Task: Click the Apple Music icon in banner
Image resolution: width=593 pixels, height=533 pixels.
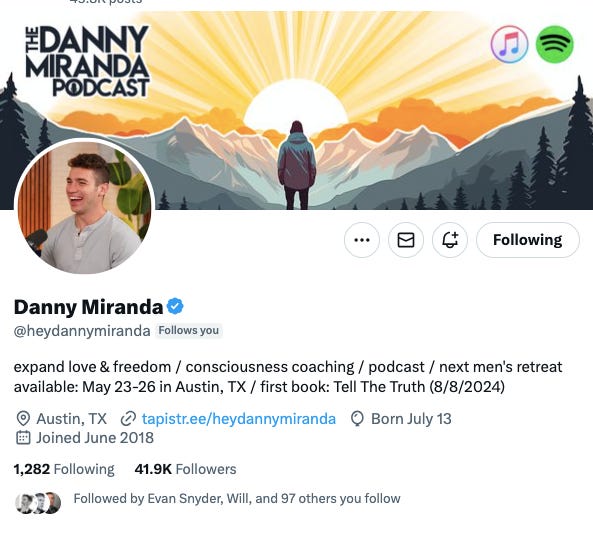Action: 509,44
